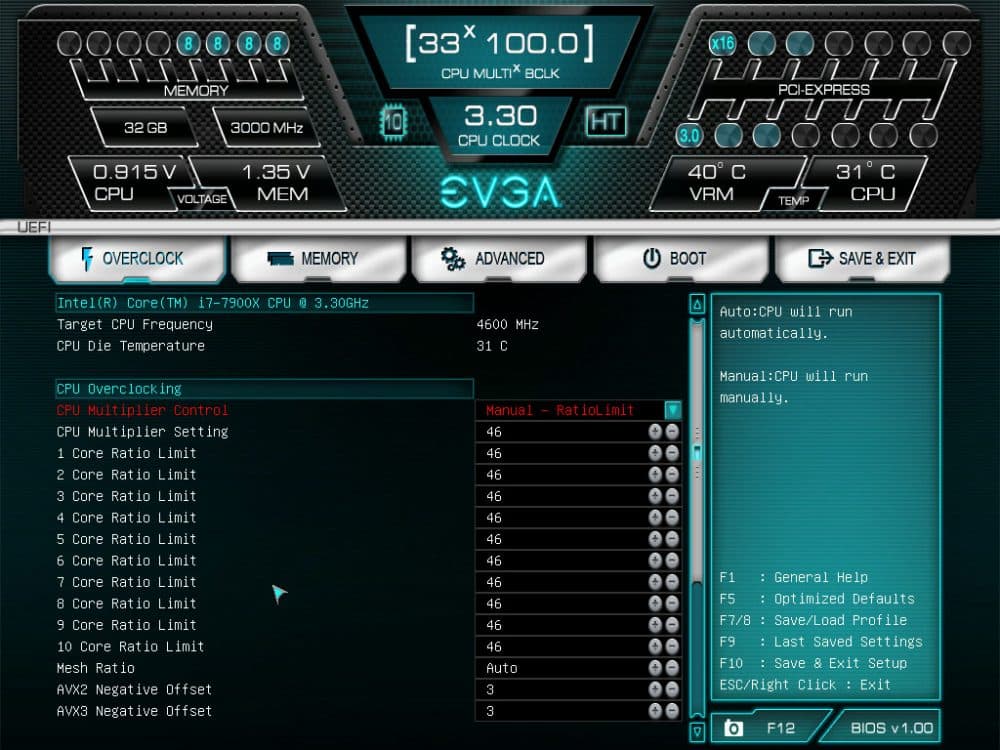Decrease 7 Core Ratio Limit value

click(672, 582)
